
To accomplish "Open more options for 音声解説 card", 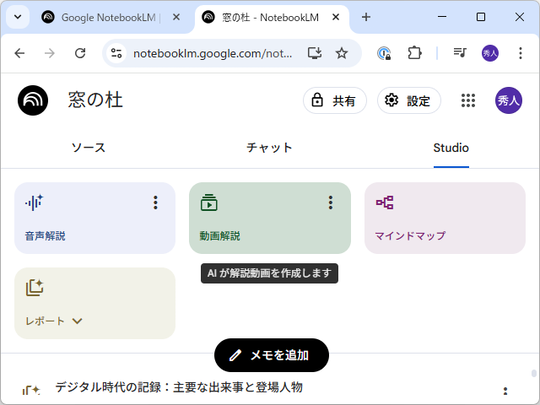I will click(156, 203).
